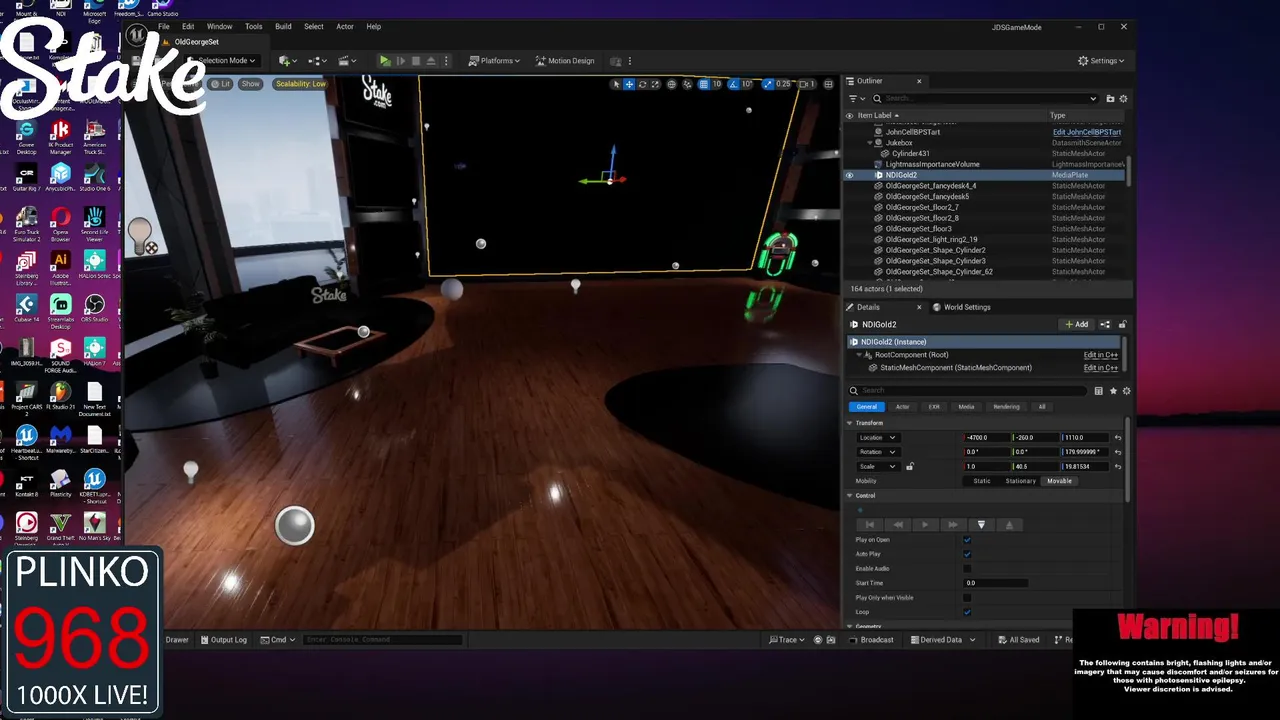This screenshot has height=720, width=1280.
Task: Activate the Select mode tool in viewport
Action: tap(616, 84)
